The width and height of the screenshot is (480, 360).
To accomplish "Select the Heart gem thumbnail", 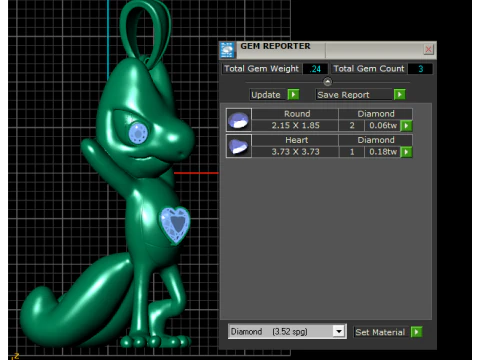I will click(239, 146).
